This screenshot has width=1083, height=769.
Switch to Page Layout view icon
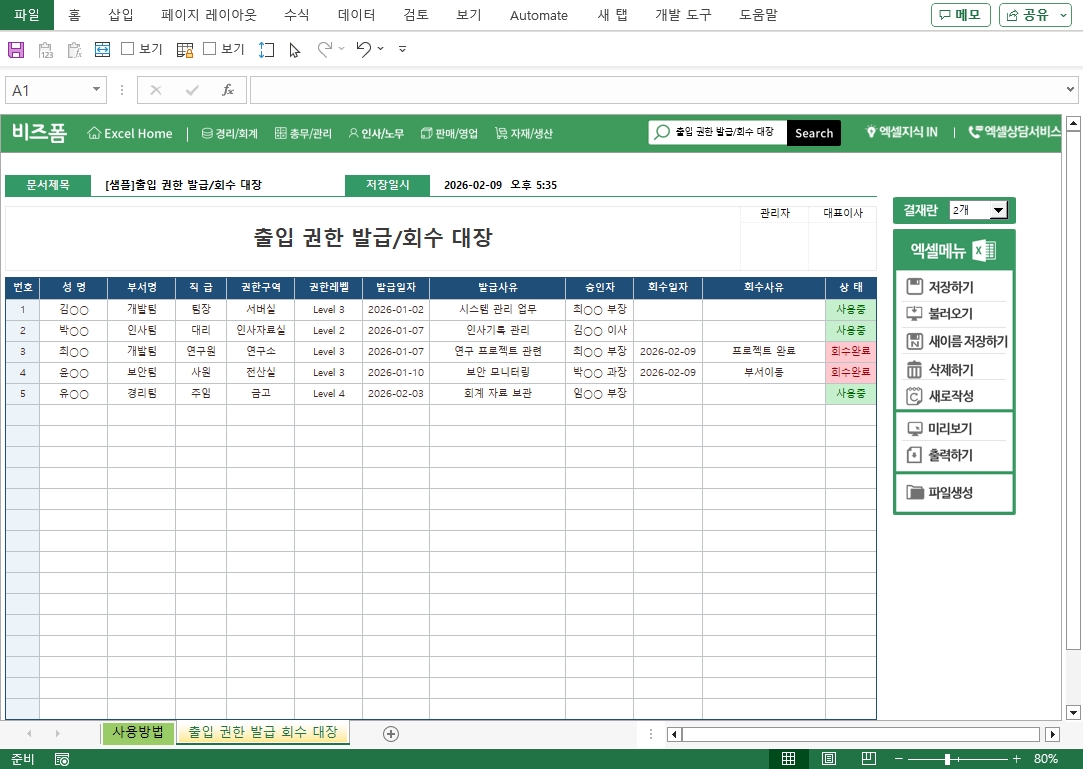pos(828,759)
